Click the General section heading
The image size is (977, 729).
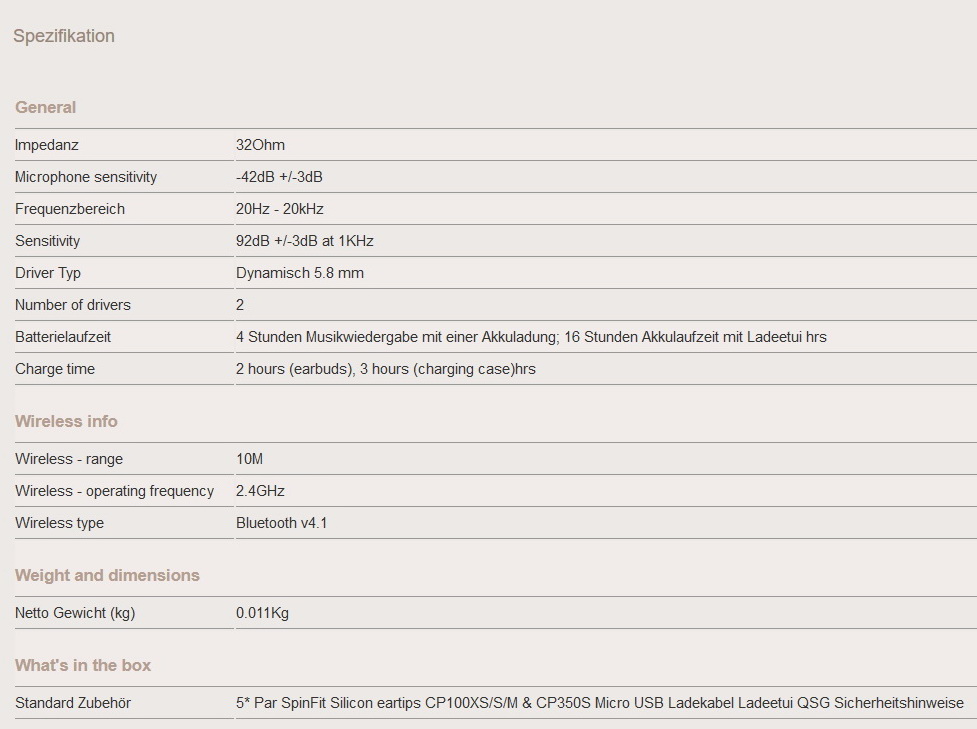click(x=46, y=107)
